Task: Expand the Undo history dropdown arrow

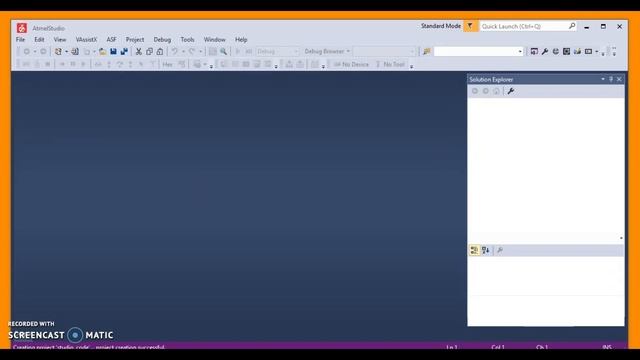Action: point(183,51)
